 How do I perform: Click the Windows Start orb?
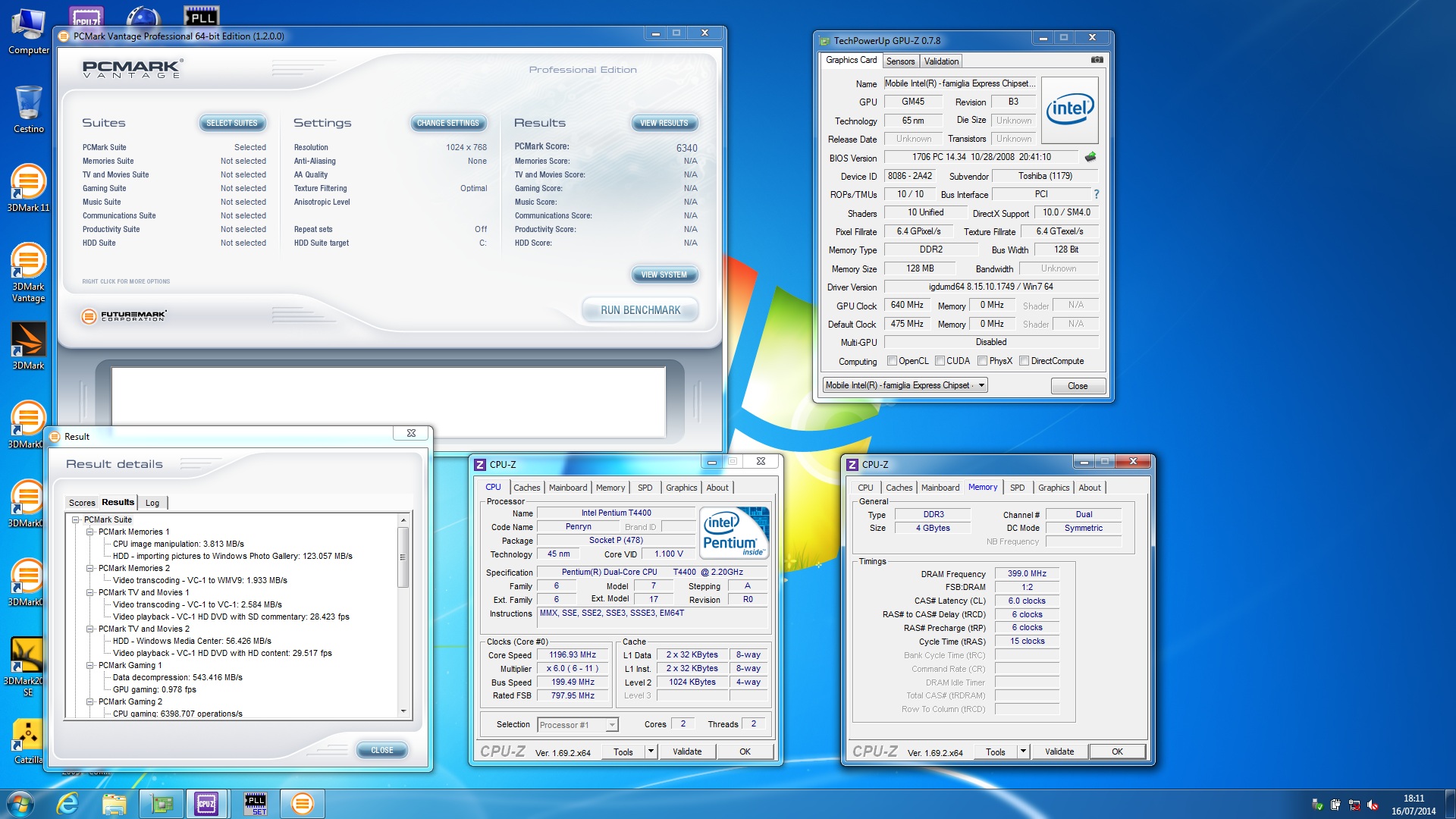(x=20, y=804)
